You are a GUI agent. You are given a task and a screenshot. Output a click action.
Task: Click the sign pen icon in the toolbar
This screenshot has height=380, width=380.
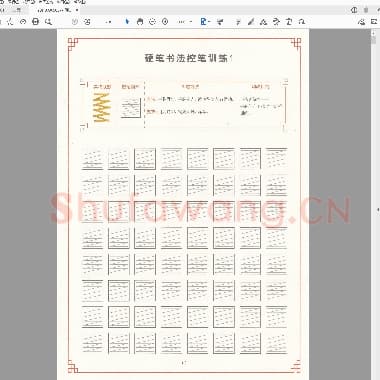coord(264,22)
